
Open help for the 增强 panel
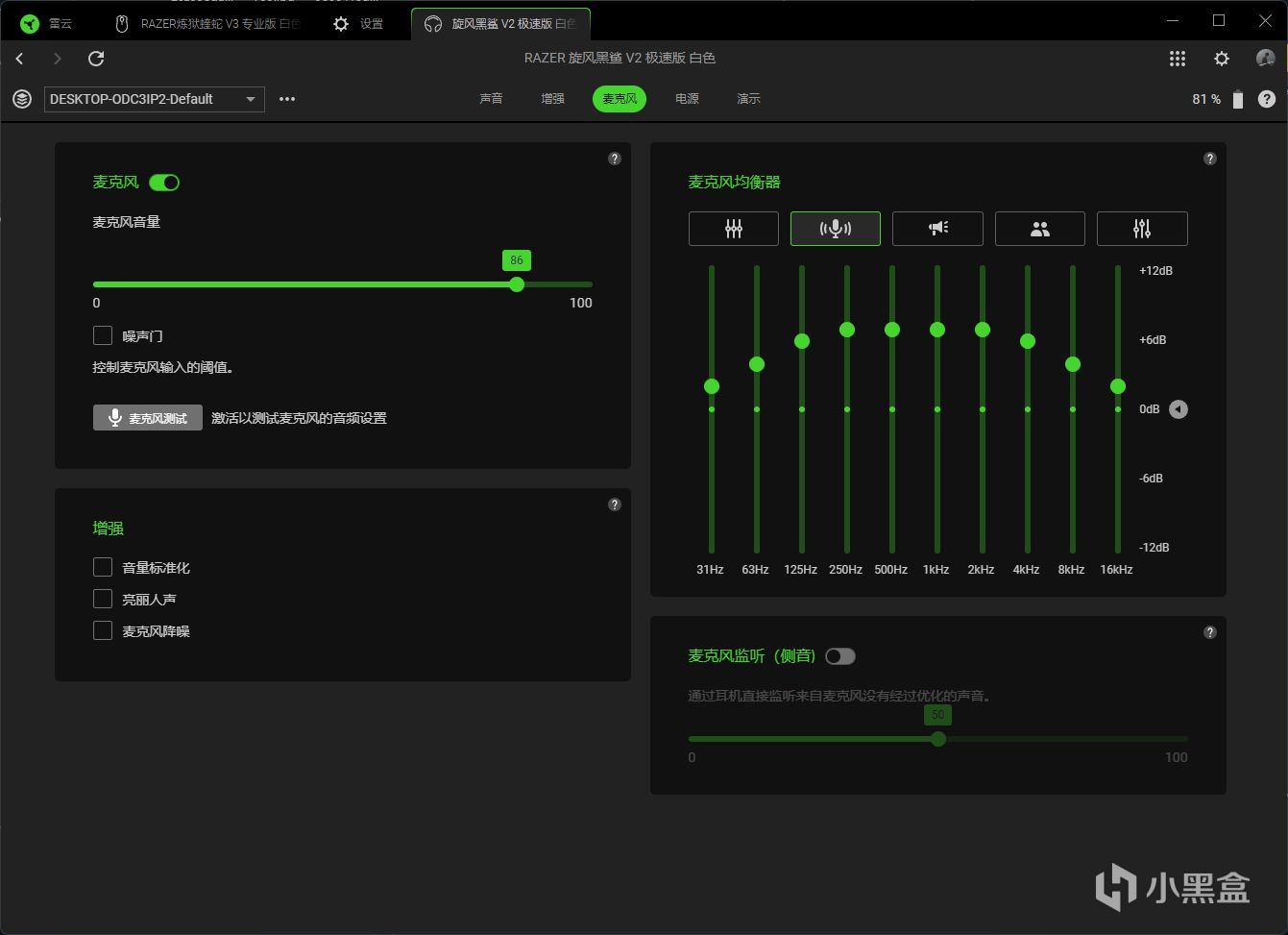point(615,504)
